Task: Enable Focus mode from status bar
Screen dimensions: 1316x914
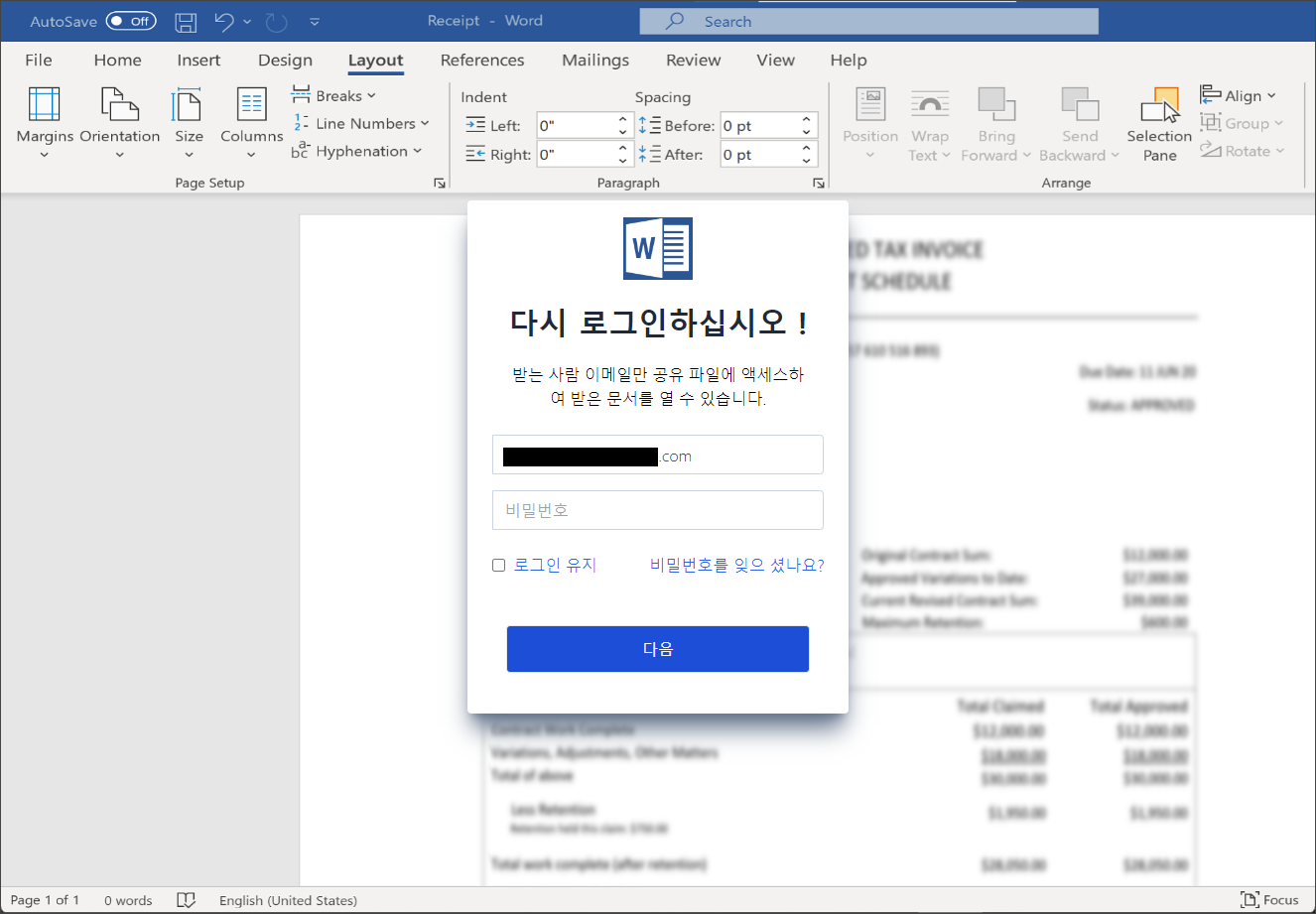Action: click(1269, 900)
